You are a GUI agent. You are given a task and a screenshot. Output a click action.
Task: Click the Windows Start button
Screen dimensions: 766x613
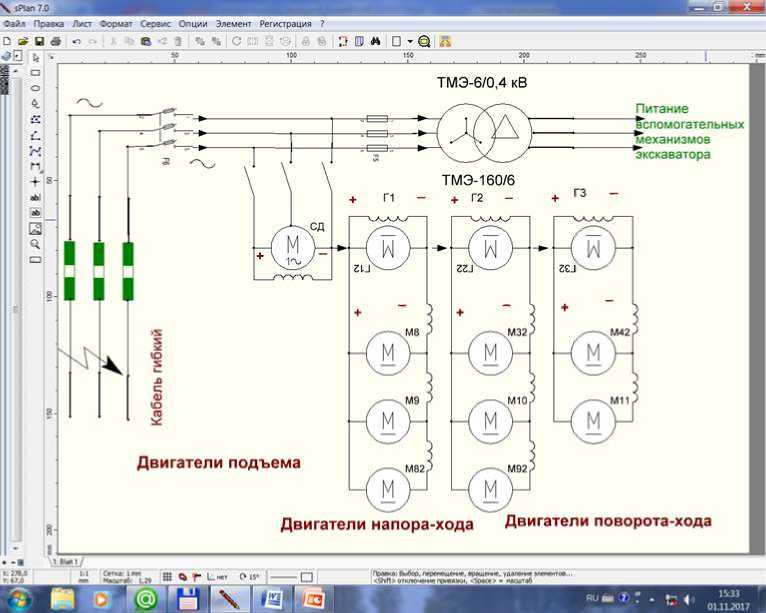19,599
